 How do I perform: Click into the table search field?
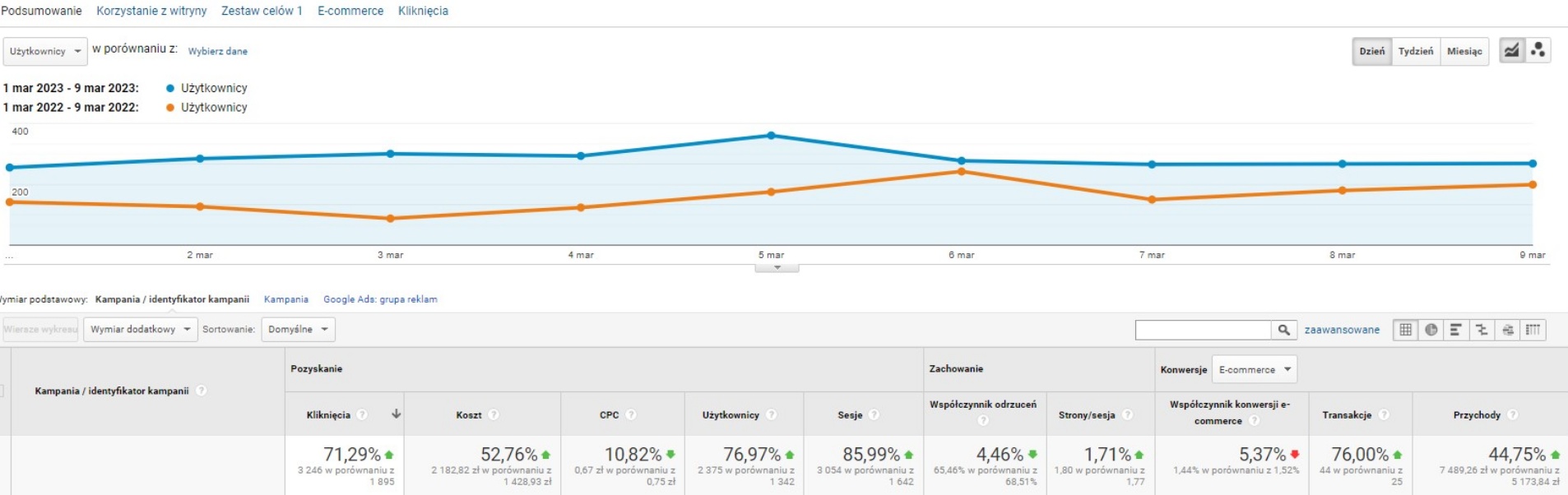pos(1203,330)
